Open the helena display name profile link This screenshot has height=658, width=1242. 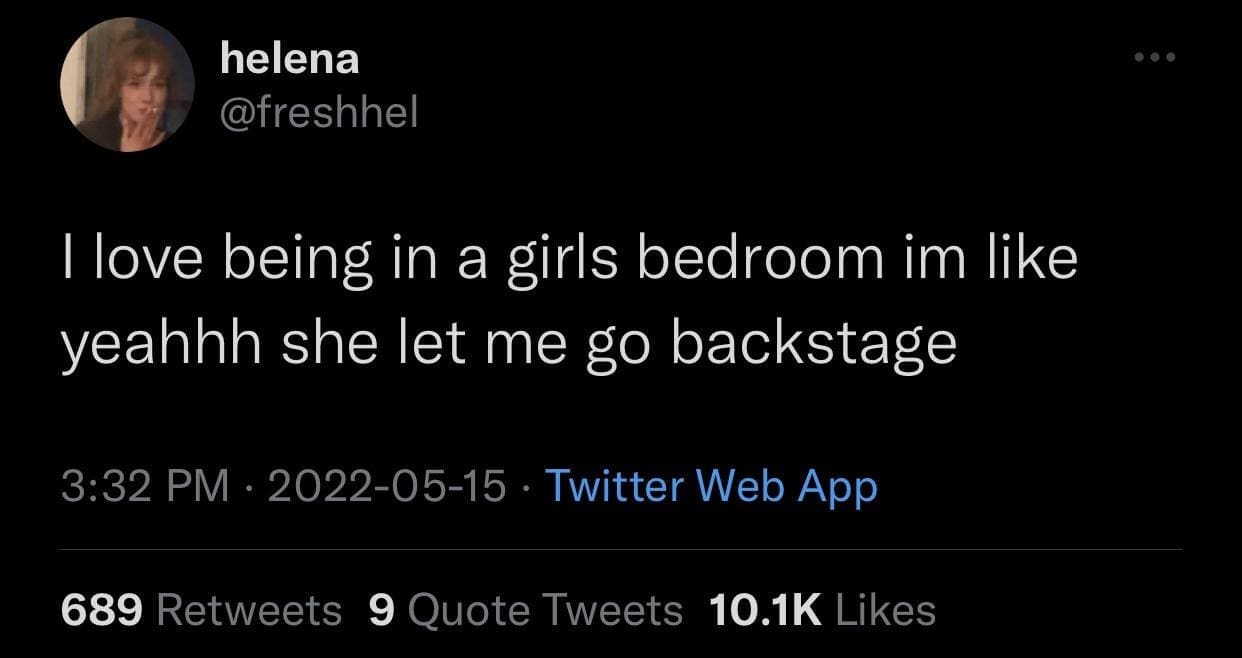pos(289,60)
